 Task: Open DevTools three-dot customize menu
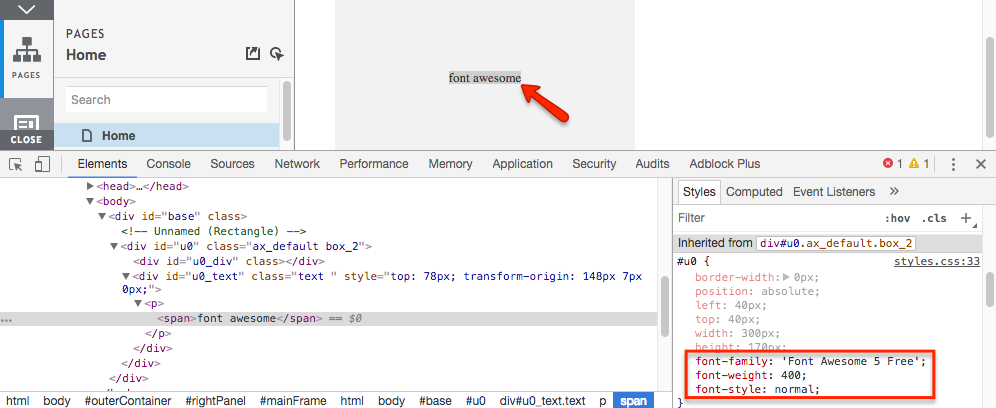(x=953, y=164)
